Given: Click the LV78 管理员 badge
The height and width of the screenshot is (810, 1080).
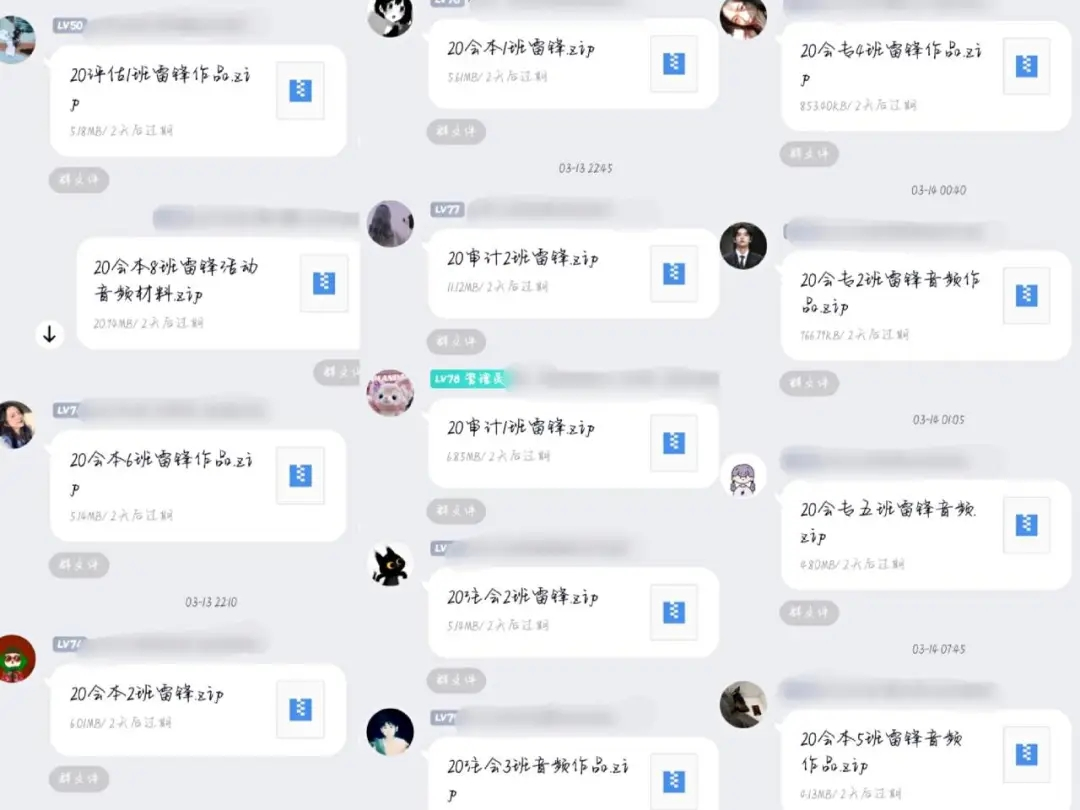Looking at the screenshot, I should (x=468, y=379).
